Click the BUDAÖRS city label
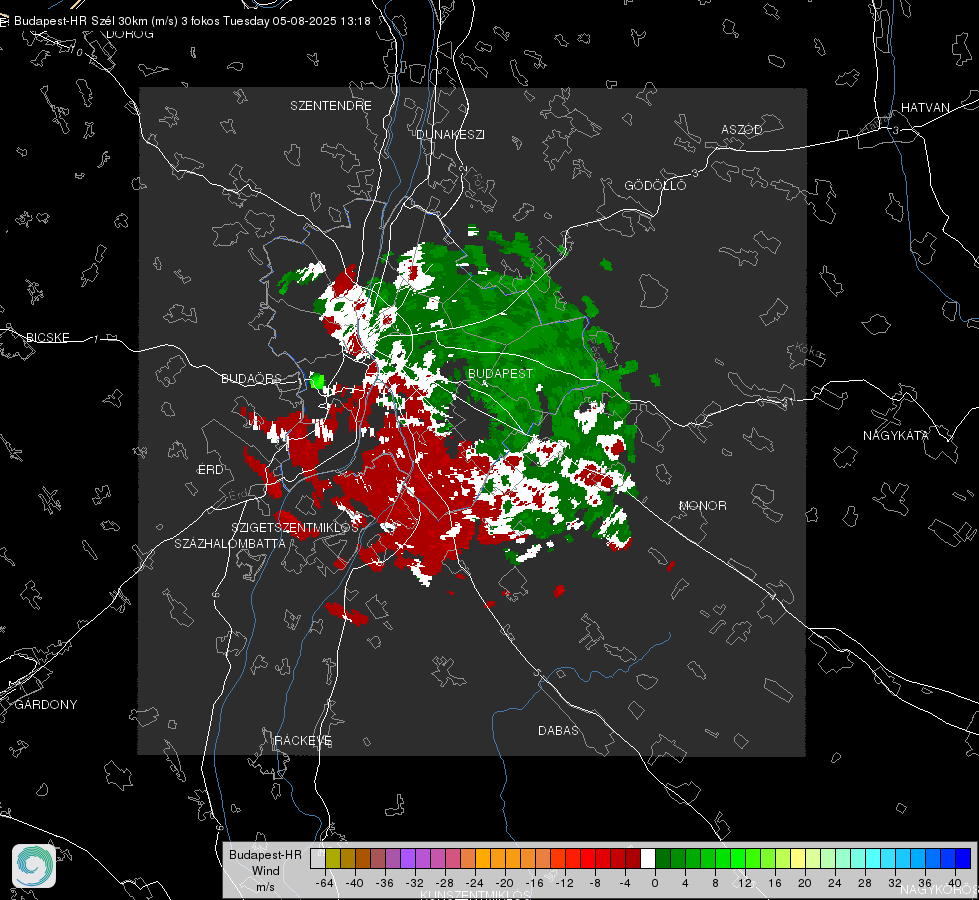 [x=252, y=378]
